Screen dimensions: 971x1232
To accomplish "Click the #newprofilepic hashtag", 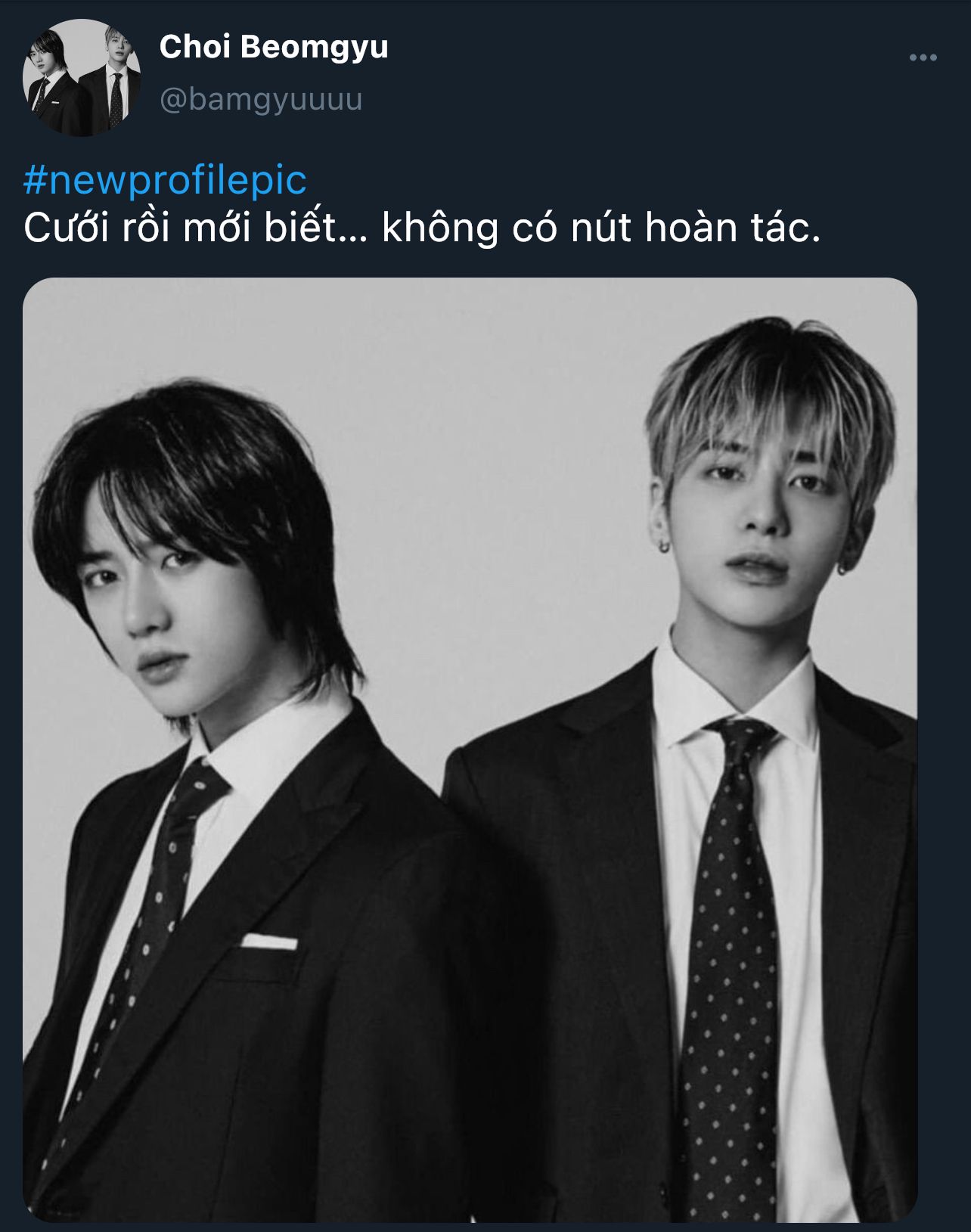I will pos(165,180).
